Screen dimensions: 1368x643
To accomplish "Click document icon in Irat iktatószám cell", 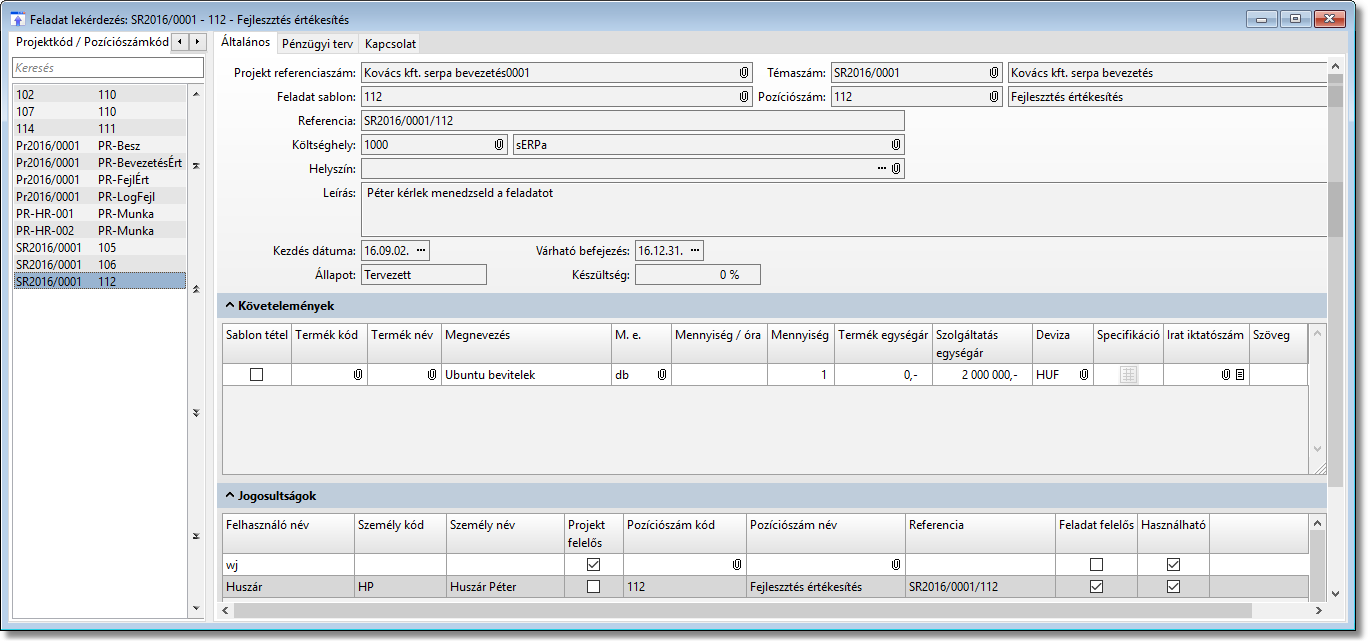I will 1240,375.
